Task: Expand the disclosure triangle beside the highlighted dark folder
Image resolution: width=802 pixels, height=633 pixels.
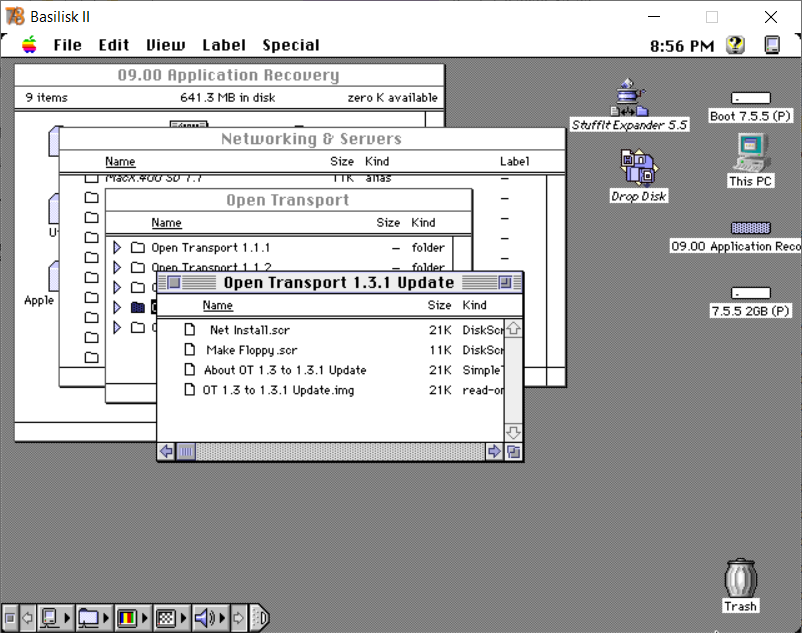Action: point(117,307)
